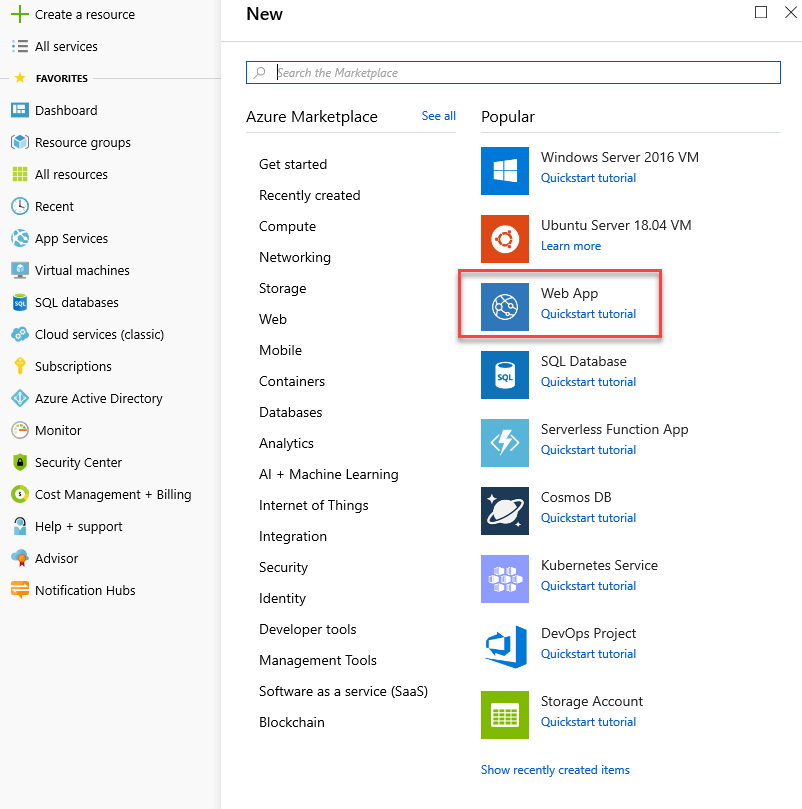Open the Virtual machines monitor icon
802x809 pixels.
(x=20, y=270)
